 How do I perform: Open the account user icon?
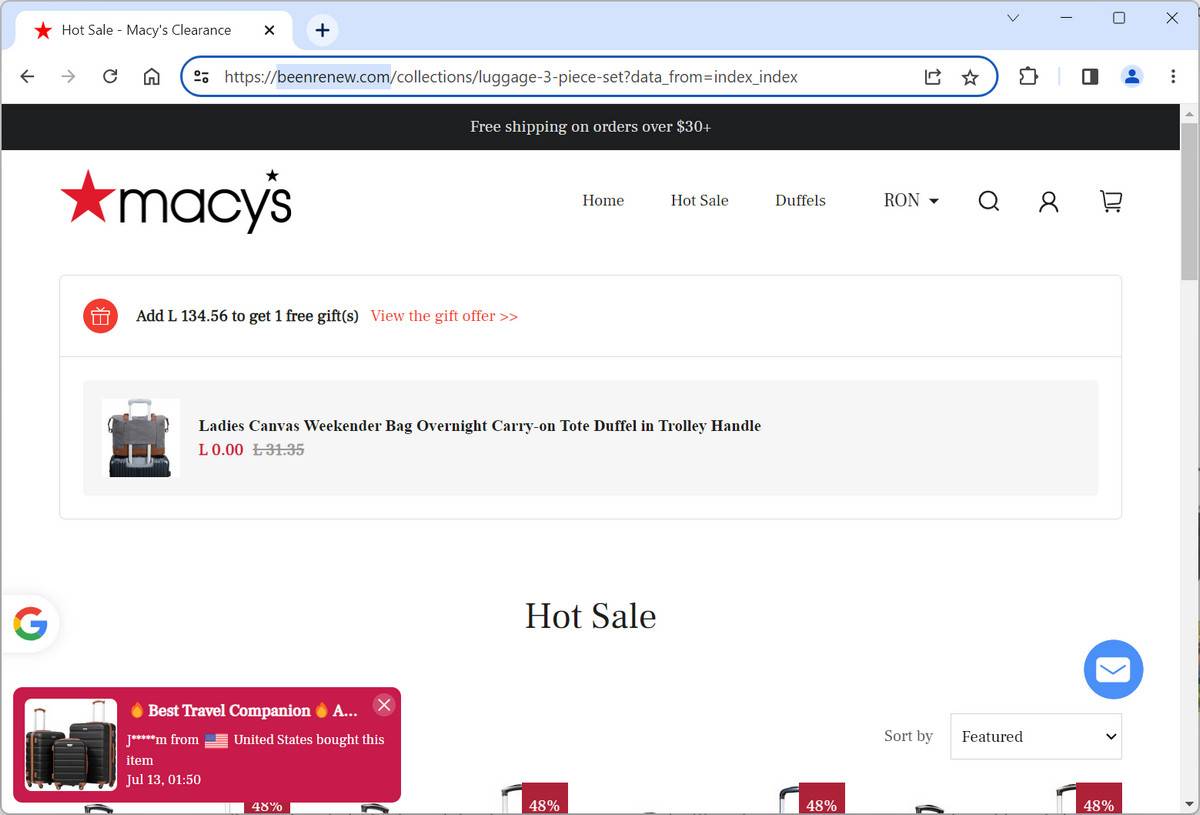pyautogui.click(x=1048, y=201)
